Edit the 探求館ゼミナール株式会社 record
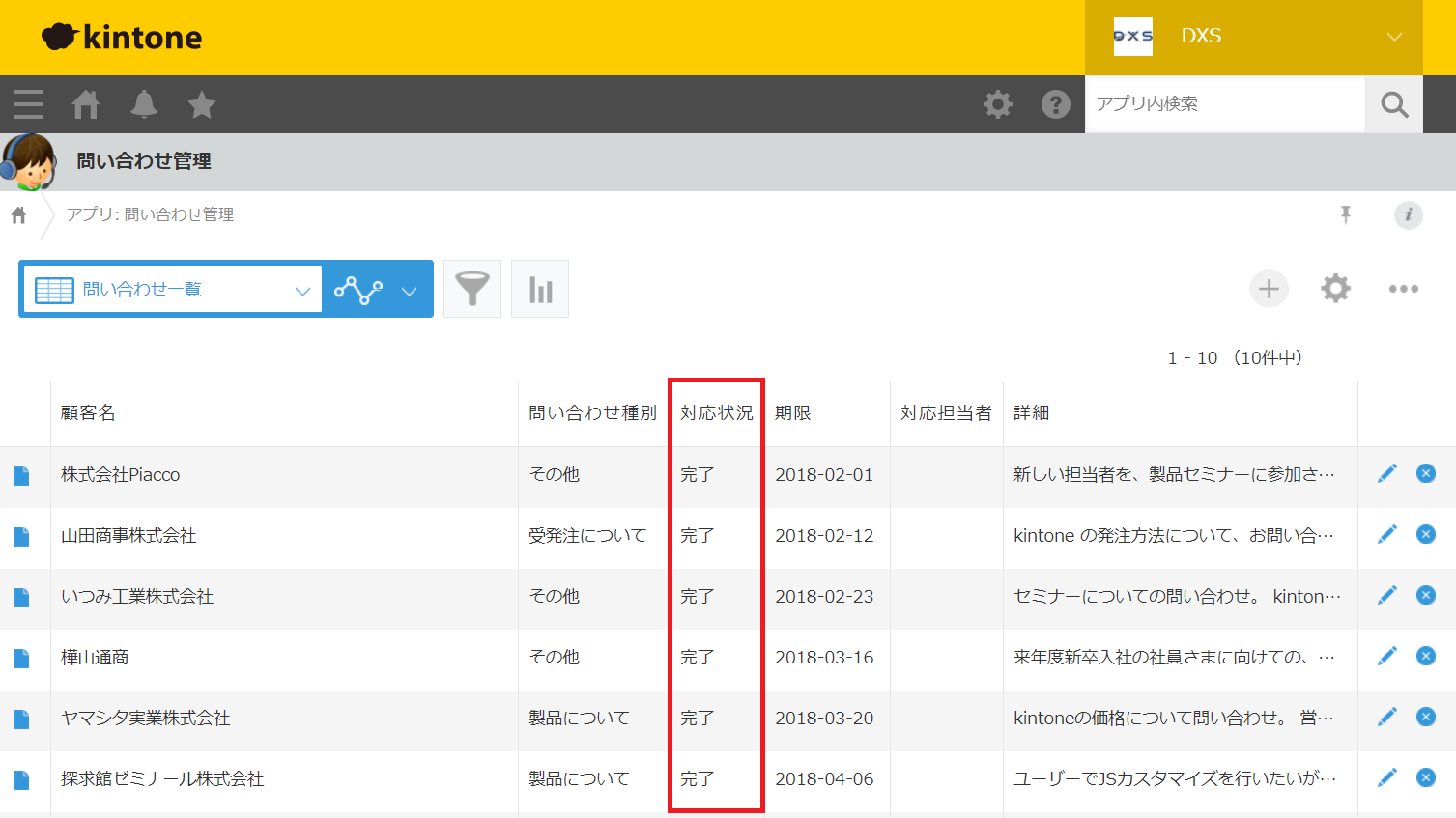This screenshot has height=818, width=1456. click(1387, 777)
